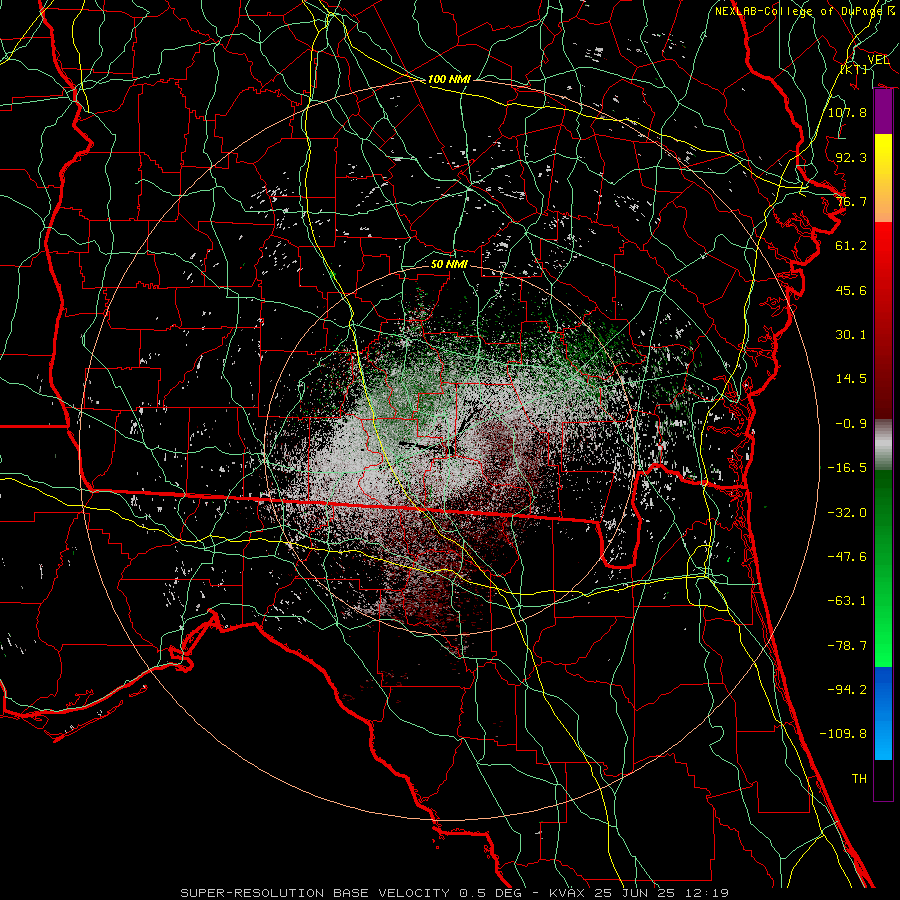Click the -109.8 value on velocity scale
This screenshot has height=900, width=900.
click(843, 734)
